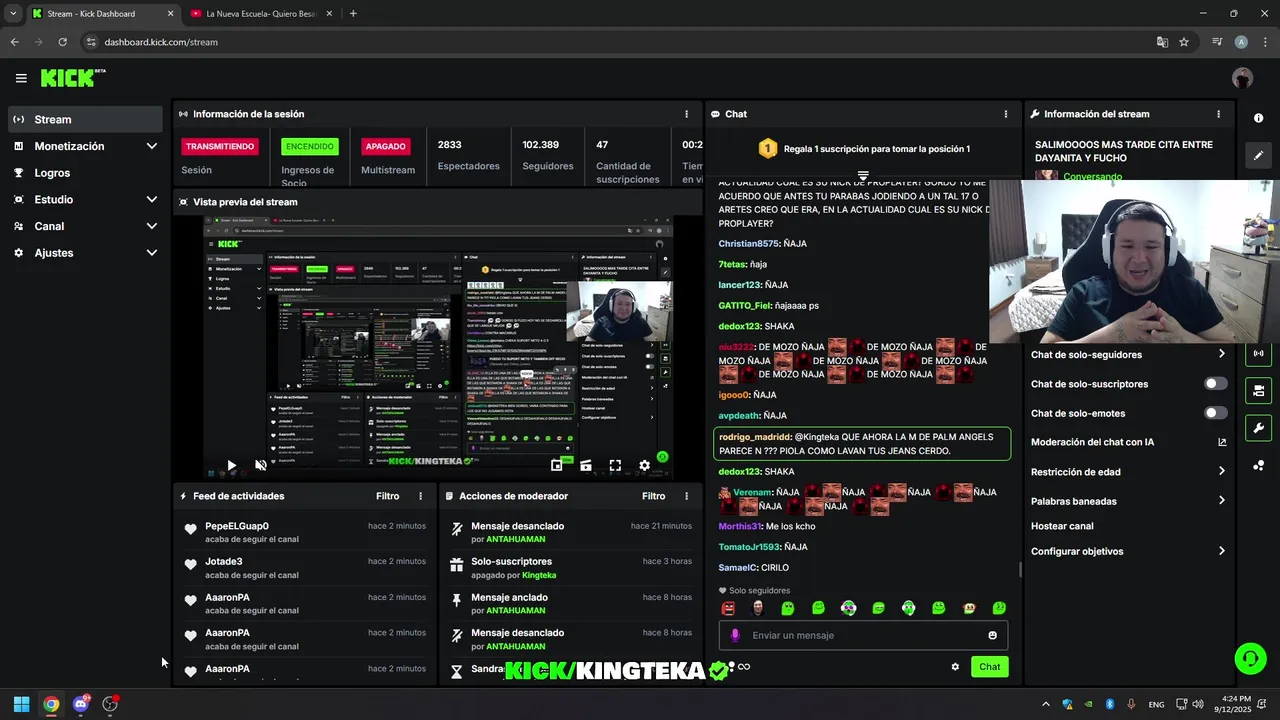
Task: Open the three-dot menu of Feed de actividades
Action: 420,496
